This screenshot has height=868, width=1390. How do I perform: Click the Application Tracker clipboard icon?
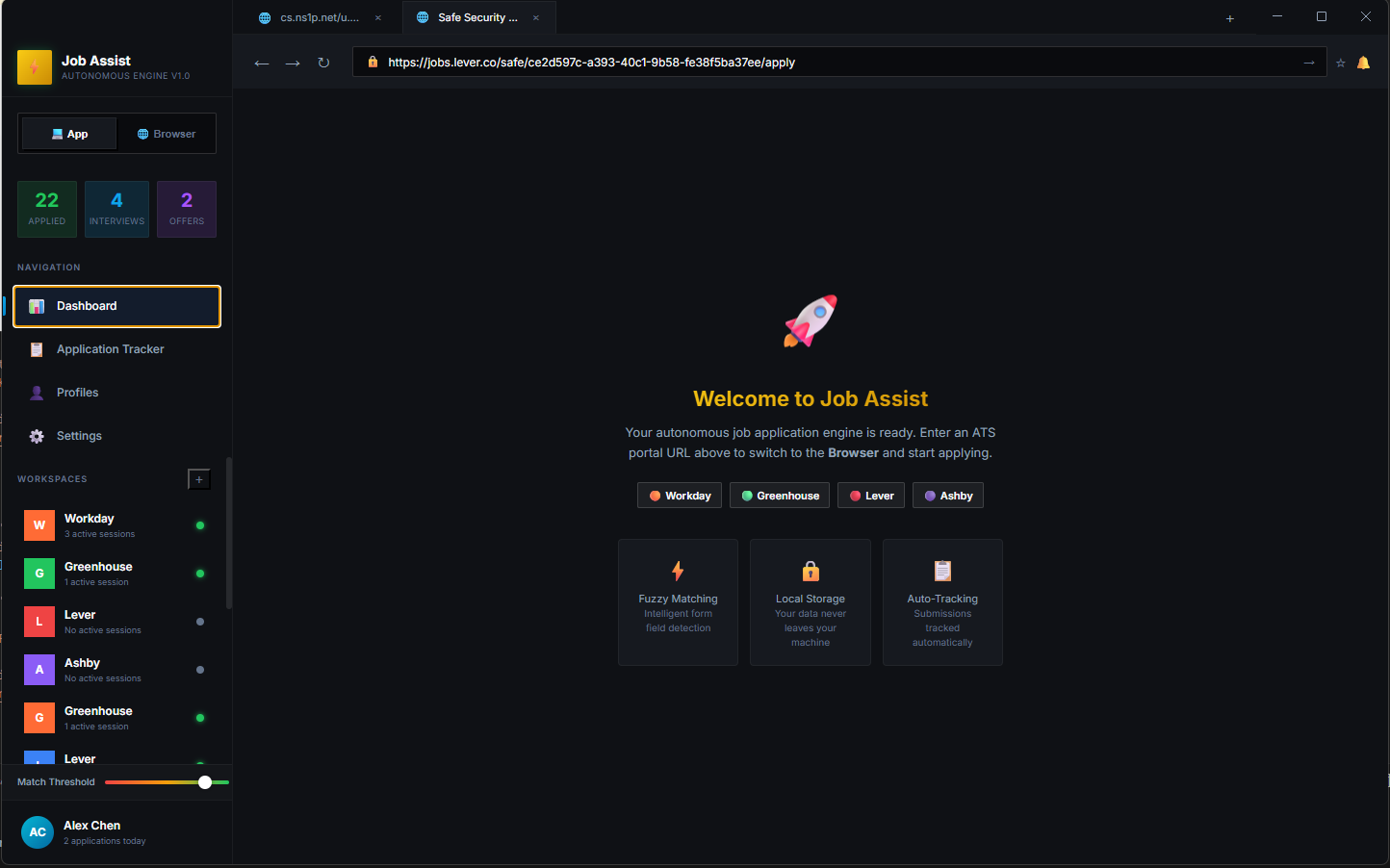37,349
